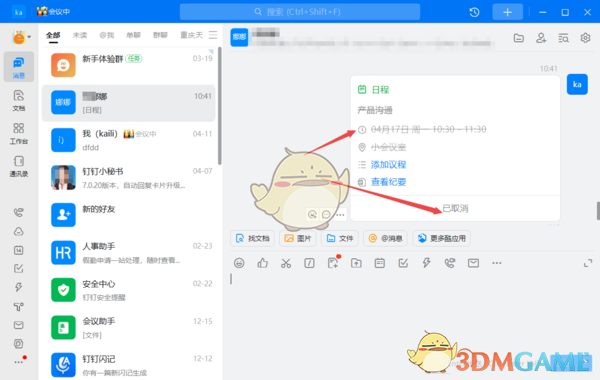Open the history clock icon in title bar
Image resolution: width=600 pixels, height=380 pixels.
tap(474, 12)
